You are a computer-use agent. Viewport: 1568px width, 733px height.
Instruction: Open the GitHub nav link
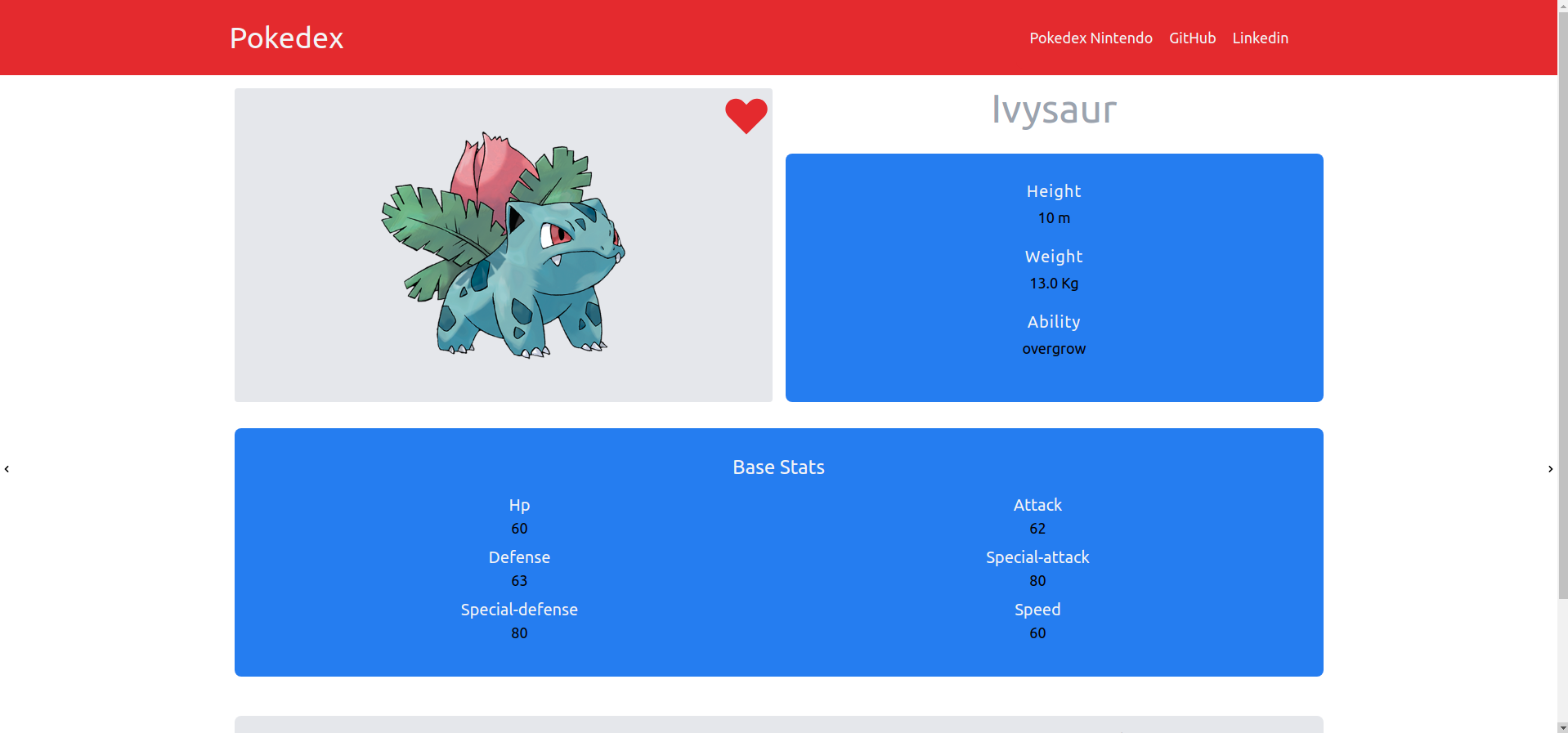[1192, 38]
